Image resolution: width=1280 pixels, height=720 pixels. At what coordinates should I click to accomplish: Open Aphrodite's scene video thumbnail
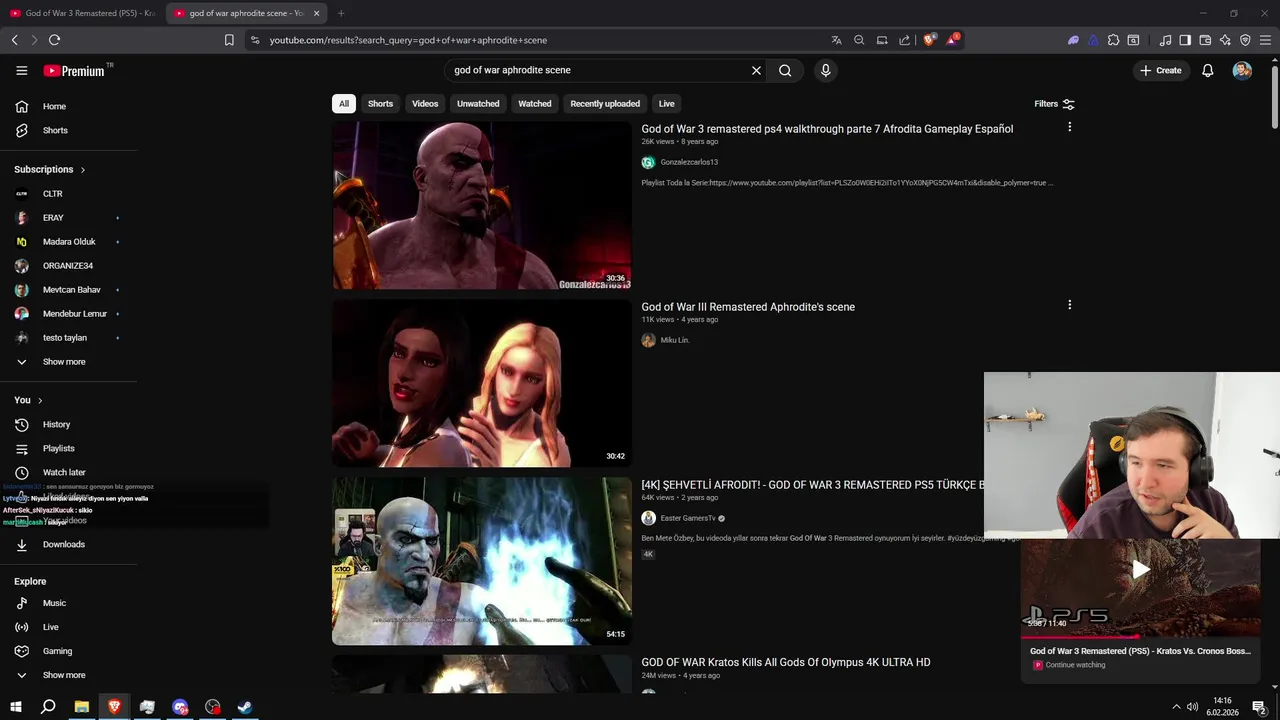(x=482, y=383)
